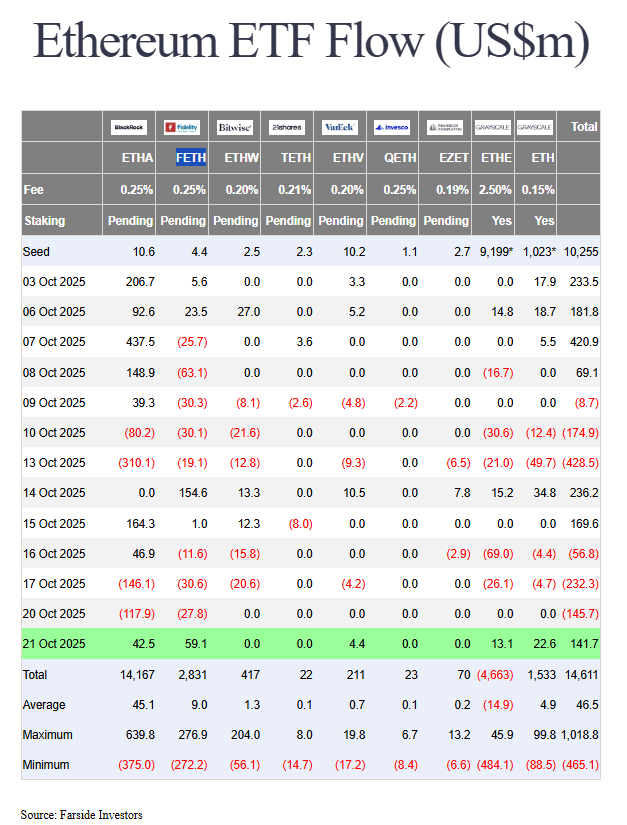This screenshot has height=825, width=627.
Task: Click the Total column header
Action: 583,127
